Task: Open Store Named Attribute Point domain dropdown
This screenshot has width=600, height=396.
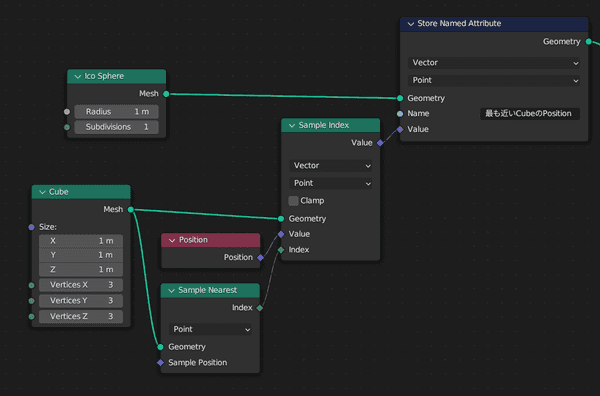Action: (x=494, y=80)
